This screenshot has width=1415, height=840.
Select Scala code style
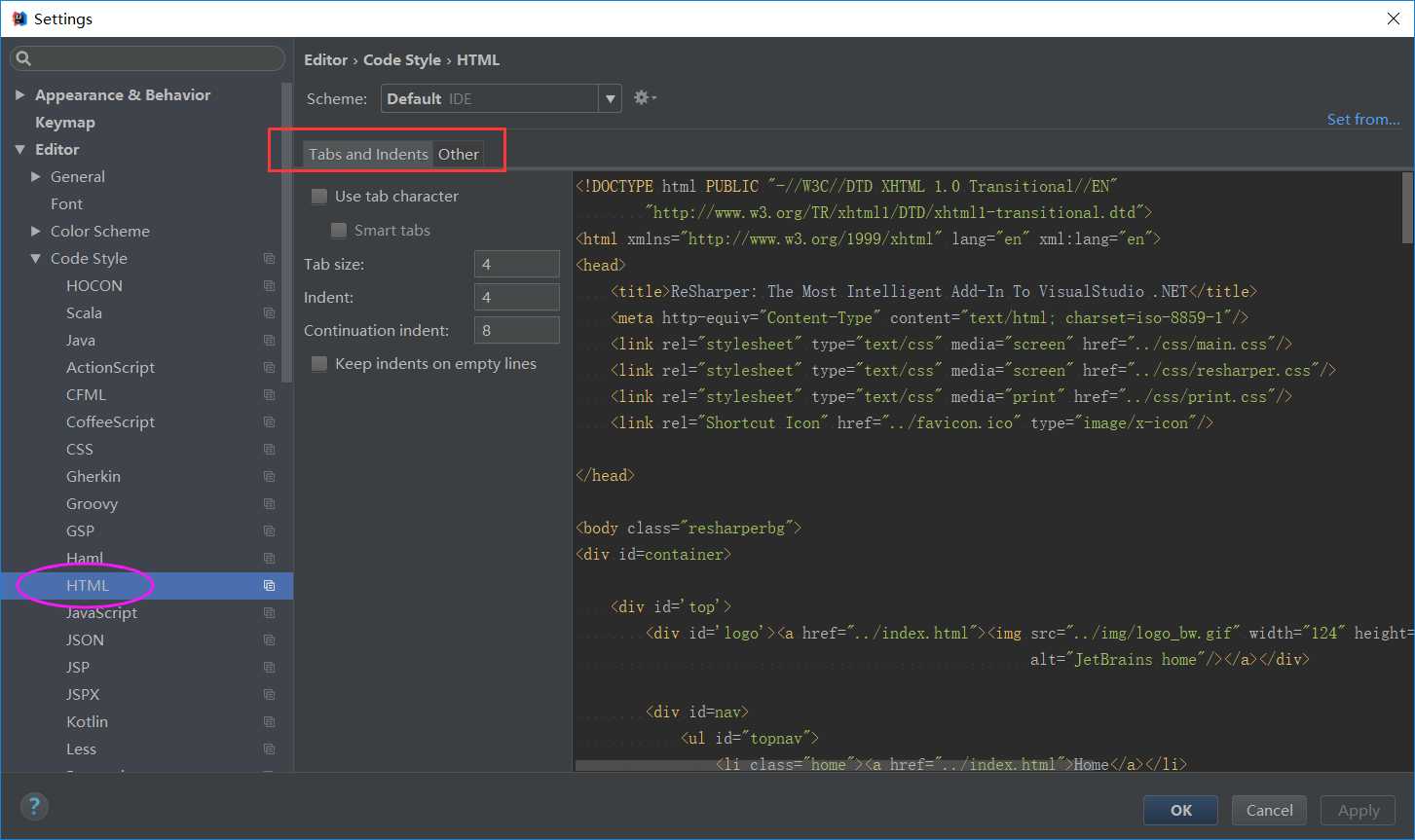(84, 312)
